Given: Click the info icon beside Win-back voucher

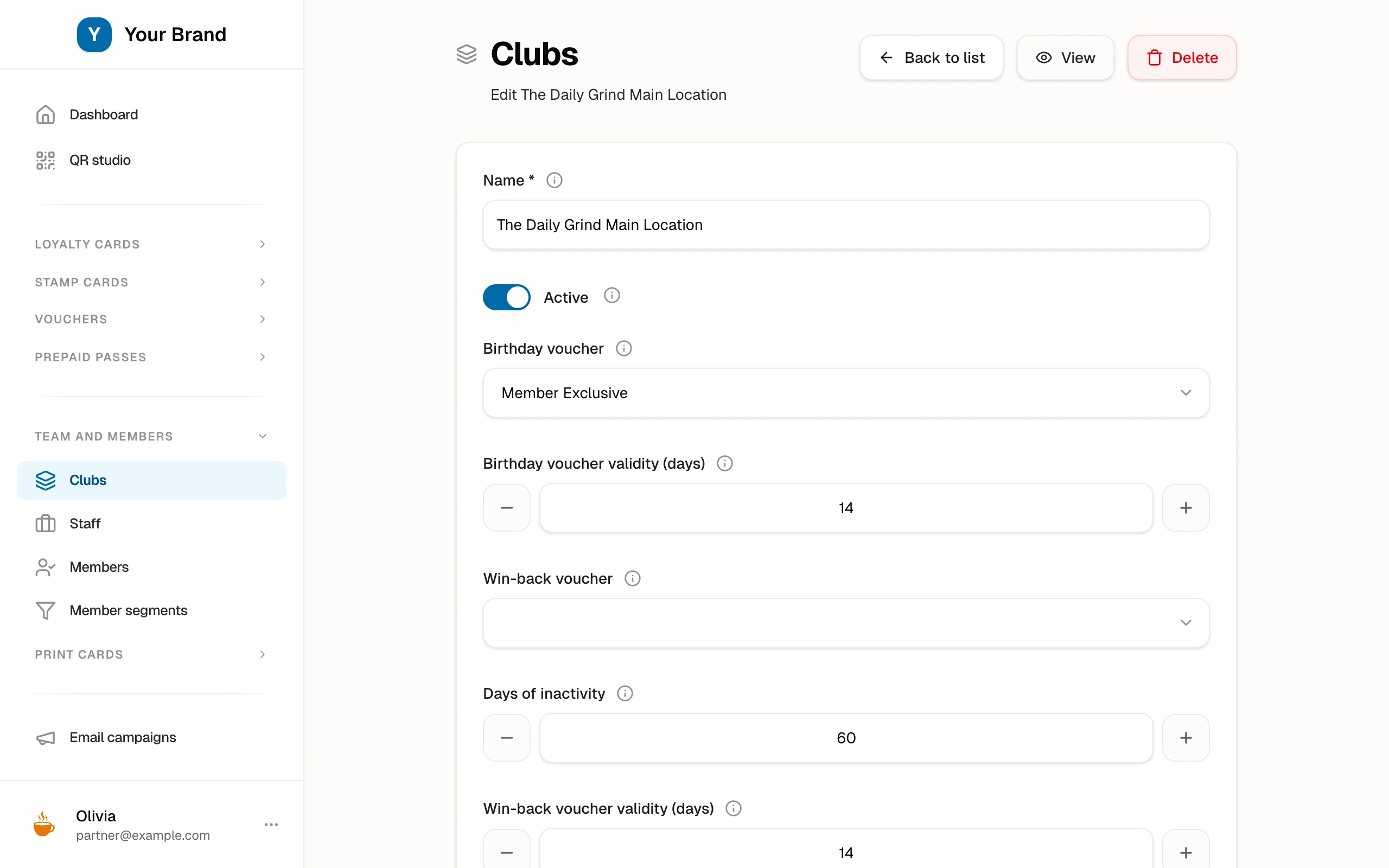Looking at the screenshot, I should coord(633,578).
